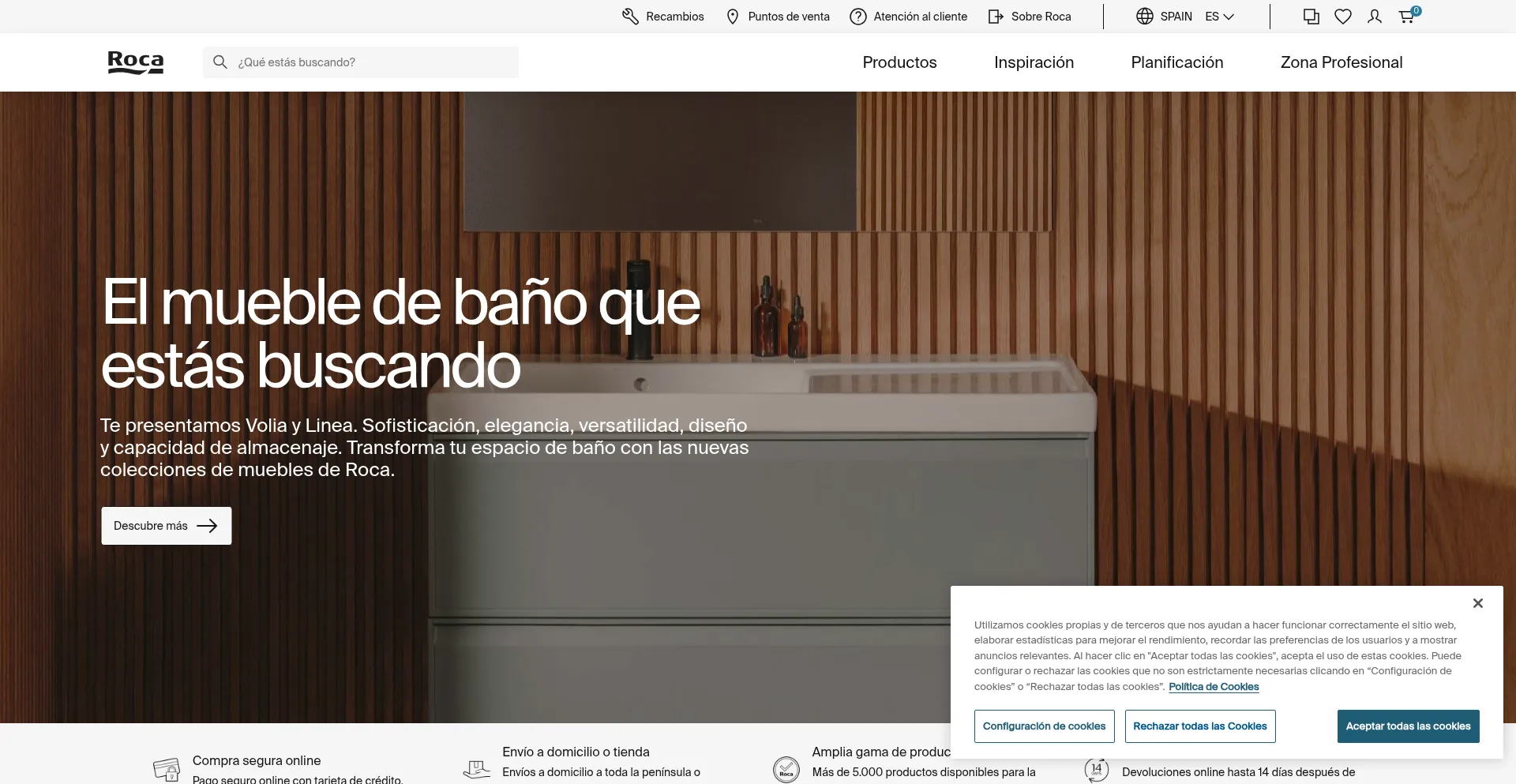Click the Descubre más button
The image size is (1516, 784).
click(x=167, y=526)
